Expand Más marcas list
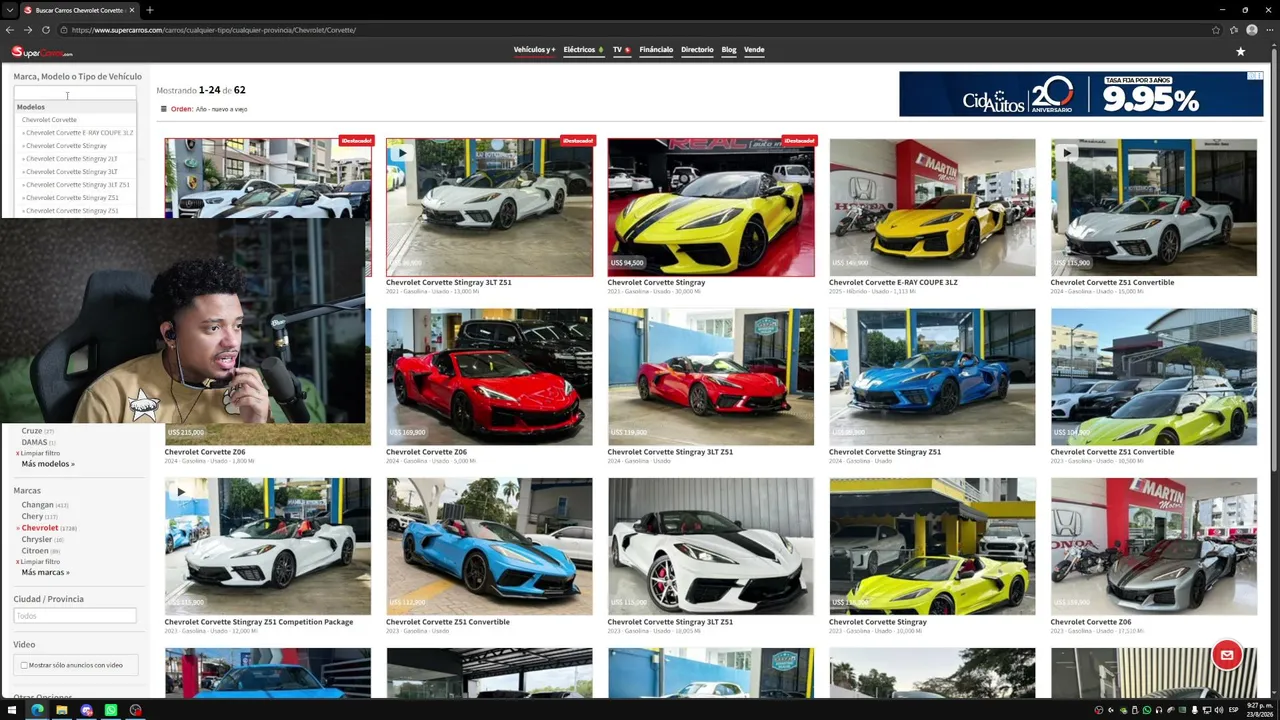 tap(46, 573)
